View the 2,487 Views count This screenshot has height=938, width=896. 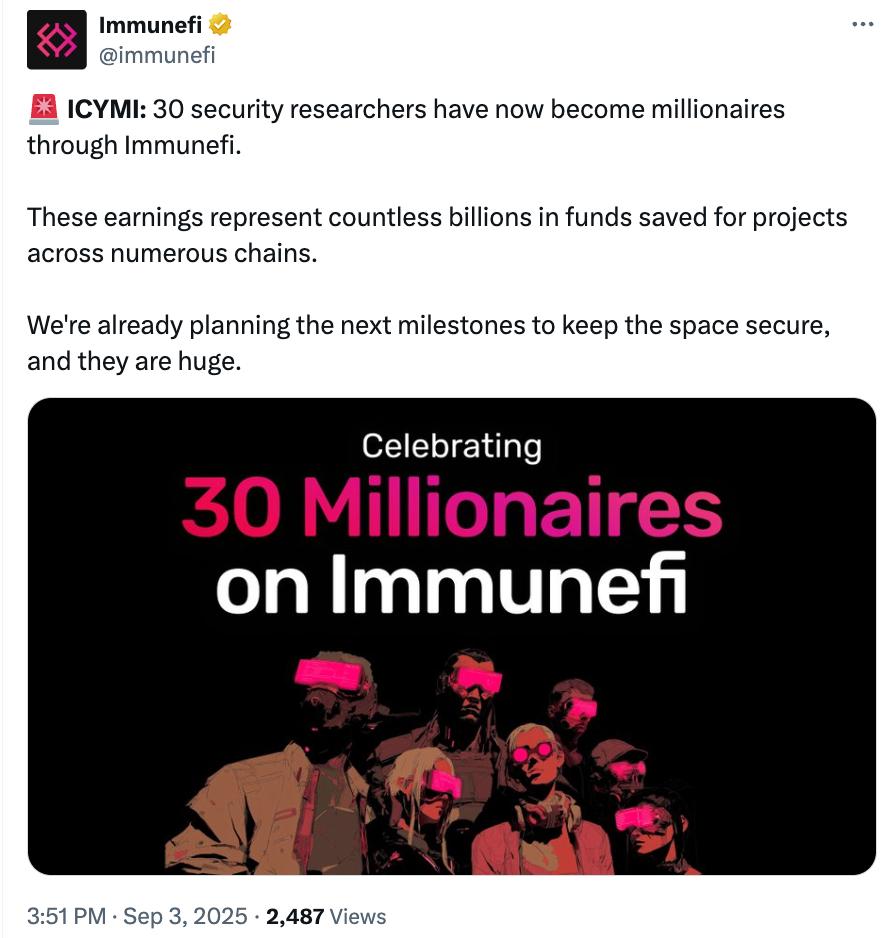[x=326, y=916]
